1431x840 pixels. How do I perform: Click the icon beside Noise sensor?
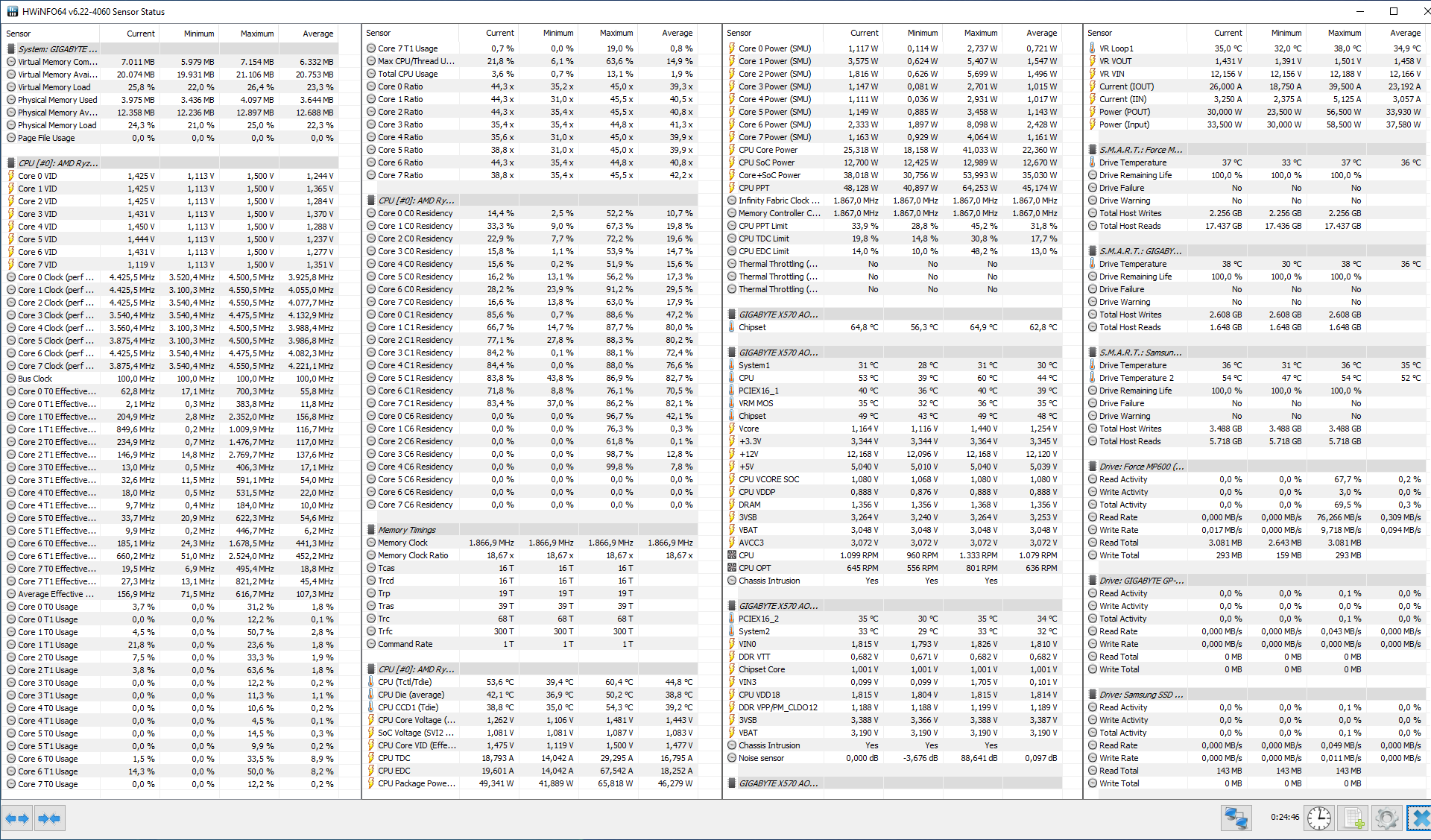pyautogui.click(x=732, y=758)
